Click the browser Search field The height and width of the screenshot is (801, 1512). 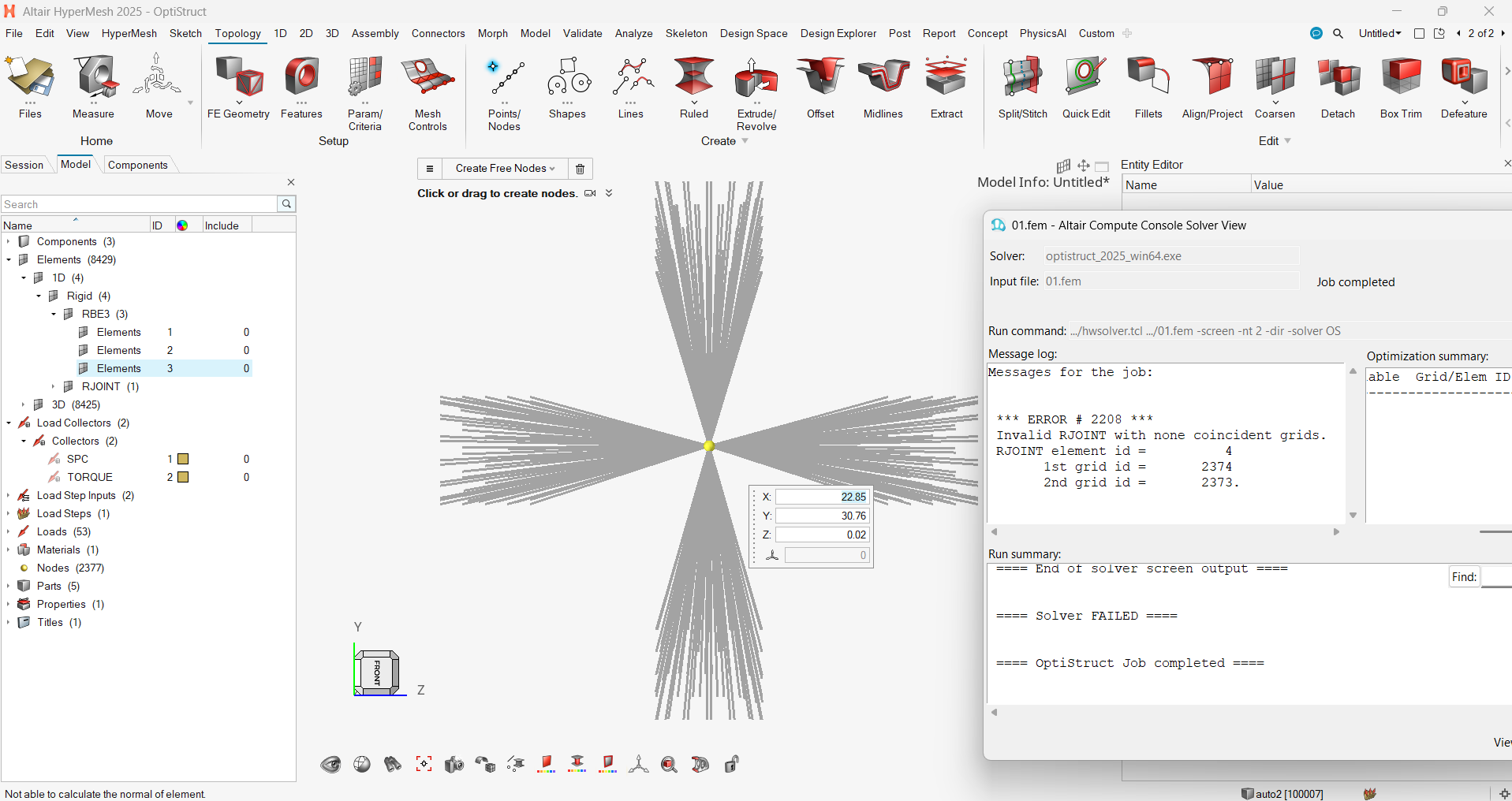click(x=140, y=204)
